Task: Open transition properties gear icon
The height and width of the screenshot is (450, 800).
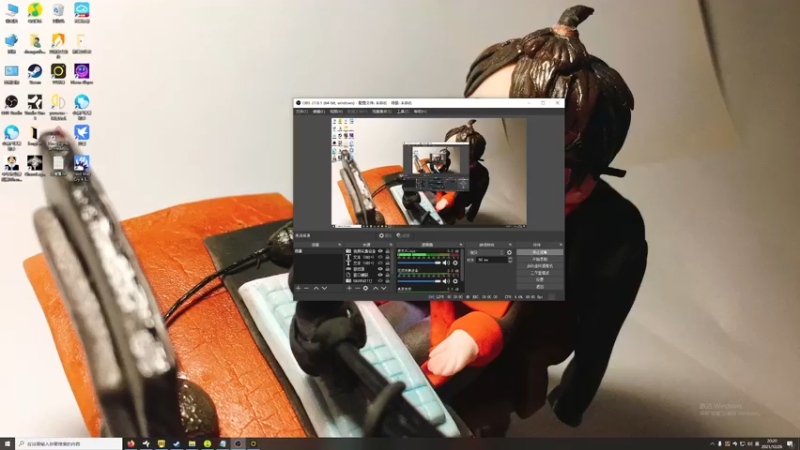Action: click(x=509, y=253)
